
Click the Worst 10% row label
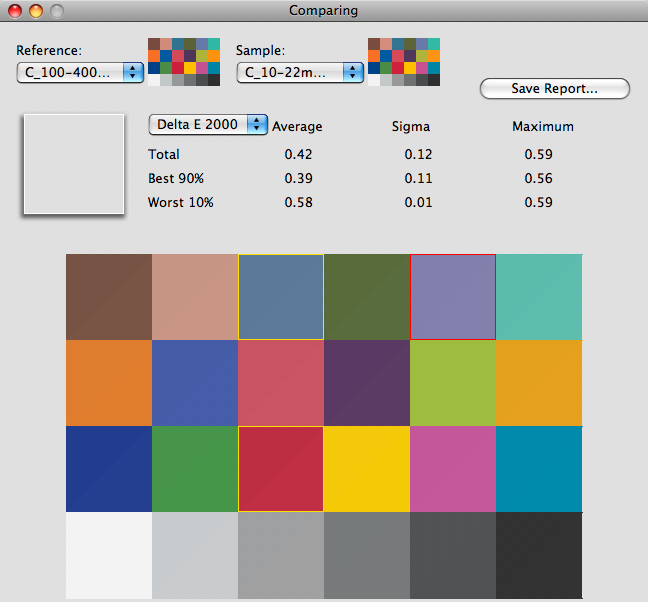coord(181,202)
